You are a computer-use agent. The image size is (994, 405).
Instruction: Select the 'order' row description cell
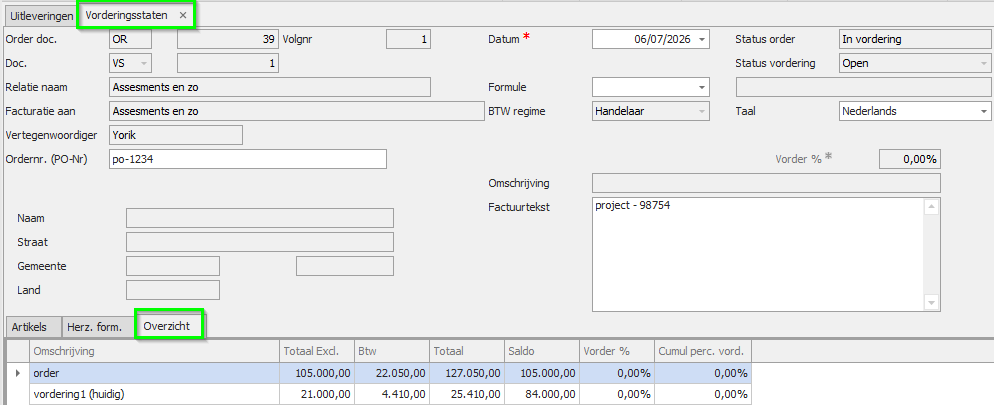click(154, 374)
